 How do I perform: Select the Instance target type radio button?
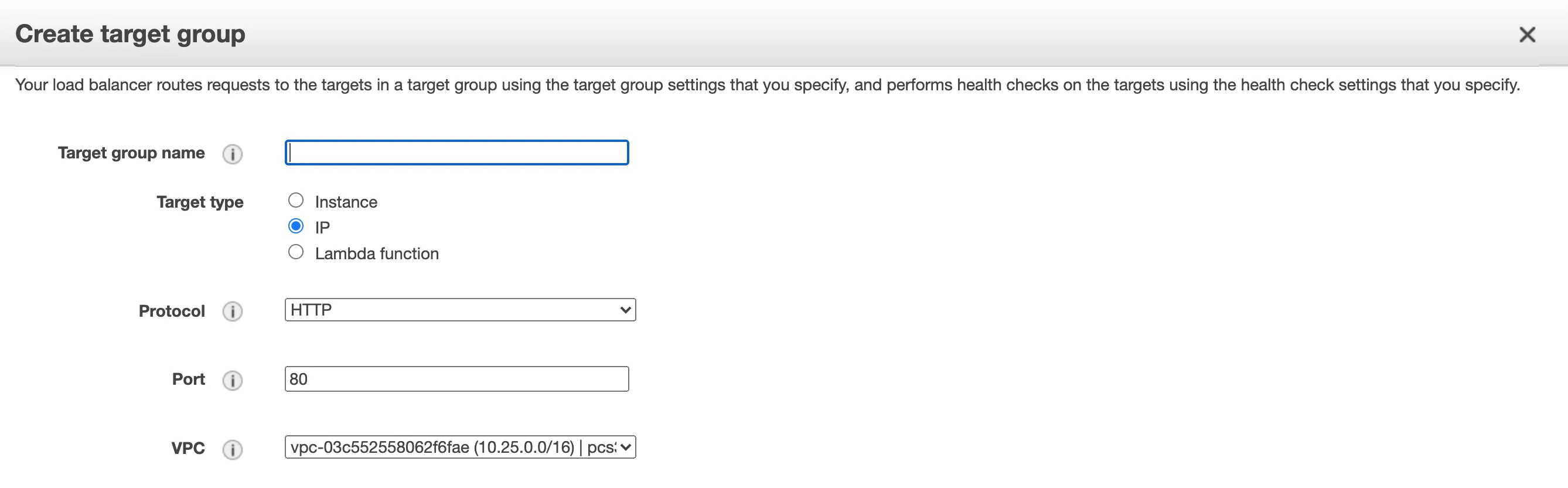click(296, 201)
